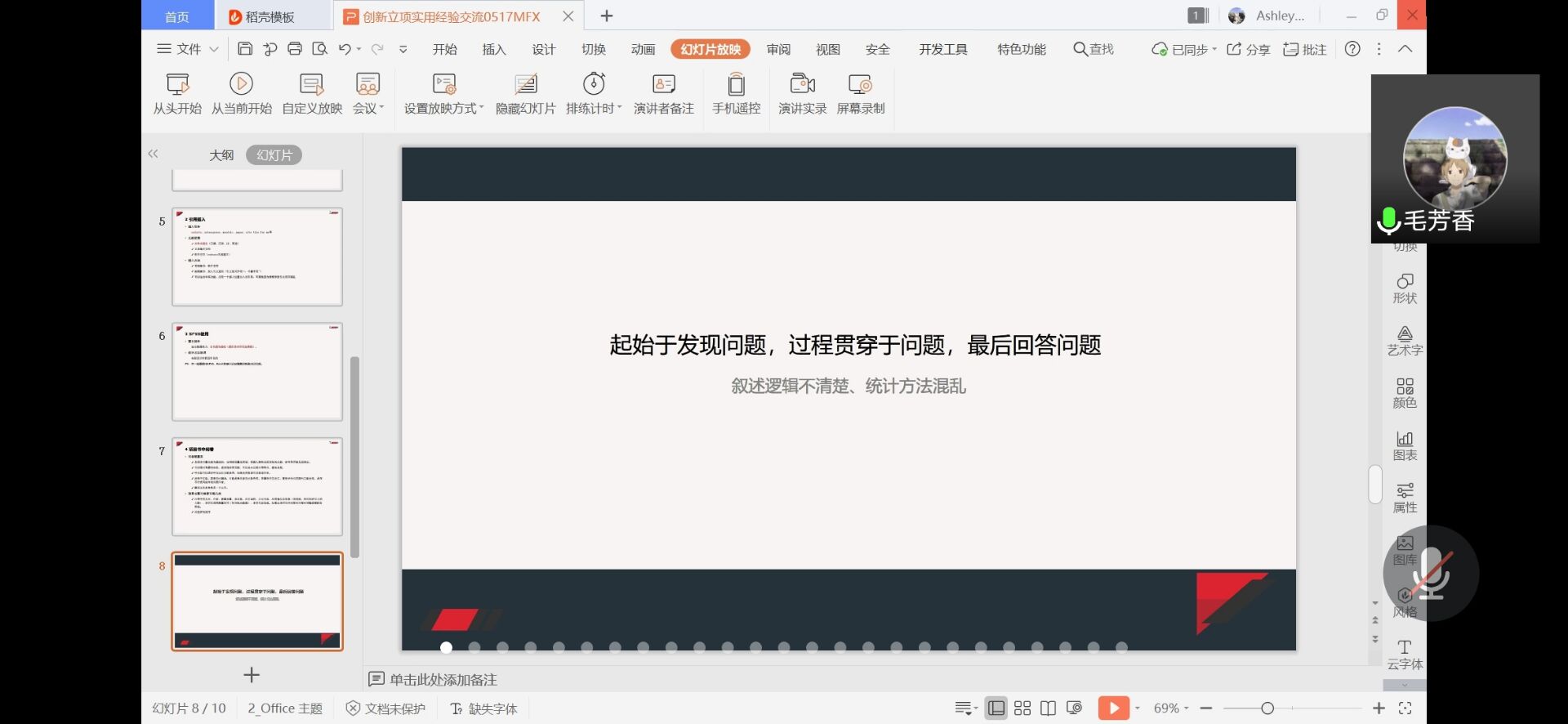Toggle the muted microphone overlay button
This screenshot has height=724, width=1568.
(x=1431, y=574)
